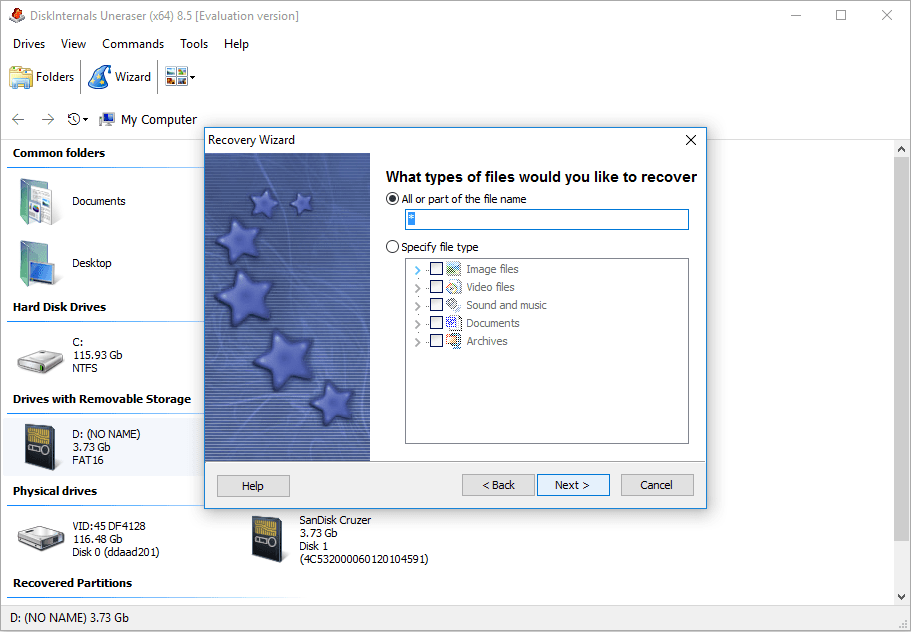Open the Tools menu

(194, 44)
